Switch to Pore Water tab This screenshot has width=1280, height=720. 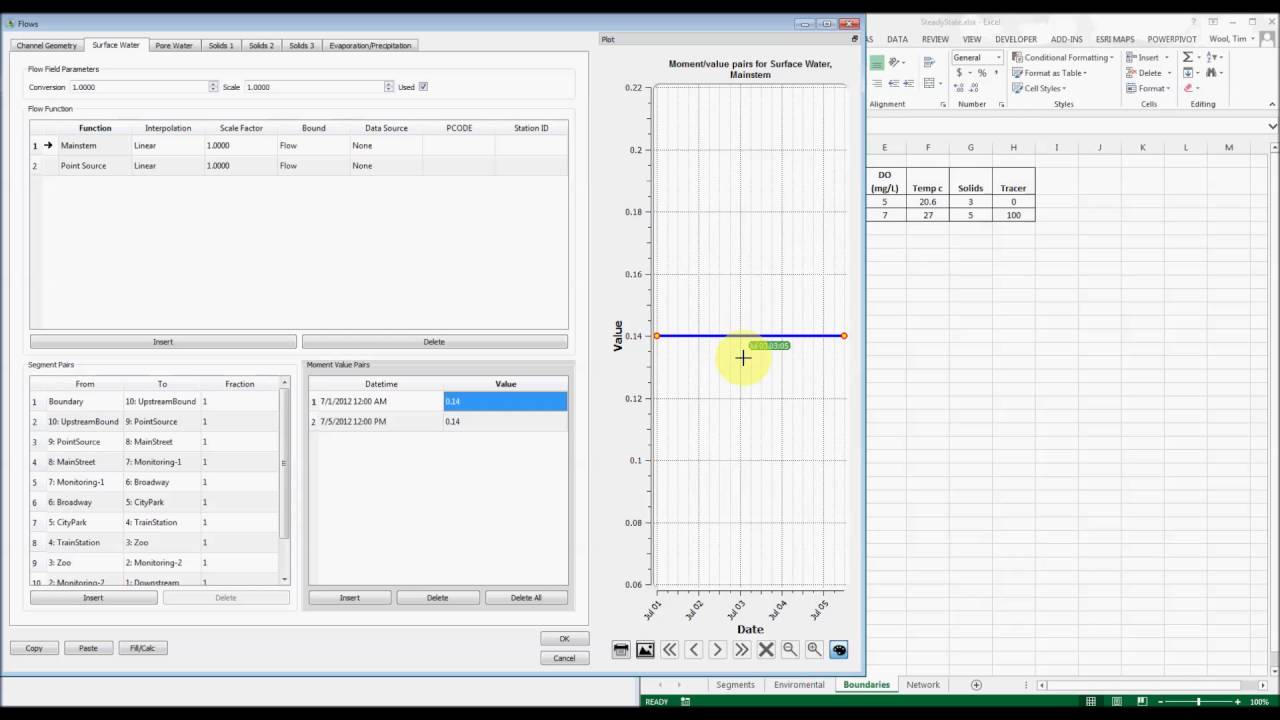pos(174,45)
